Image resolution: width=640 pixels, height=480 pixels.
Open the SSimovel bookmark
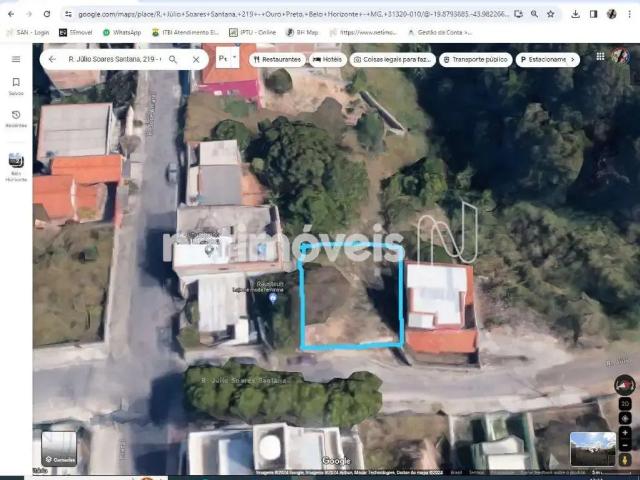click(76, 32)
